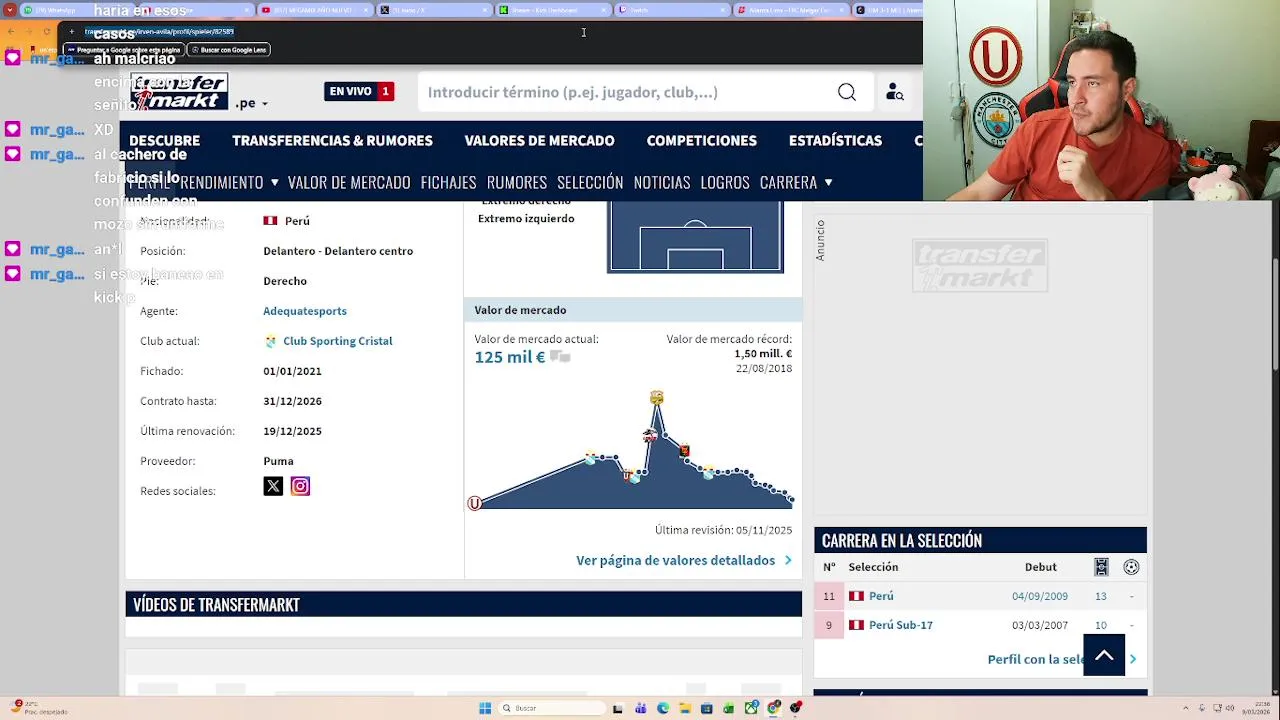
Task: Click the magnifying glass search icon
Action: 847,92
